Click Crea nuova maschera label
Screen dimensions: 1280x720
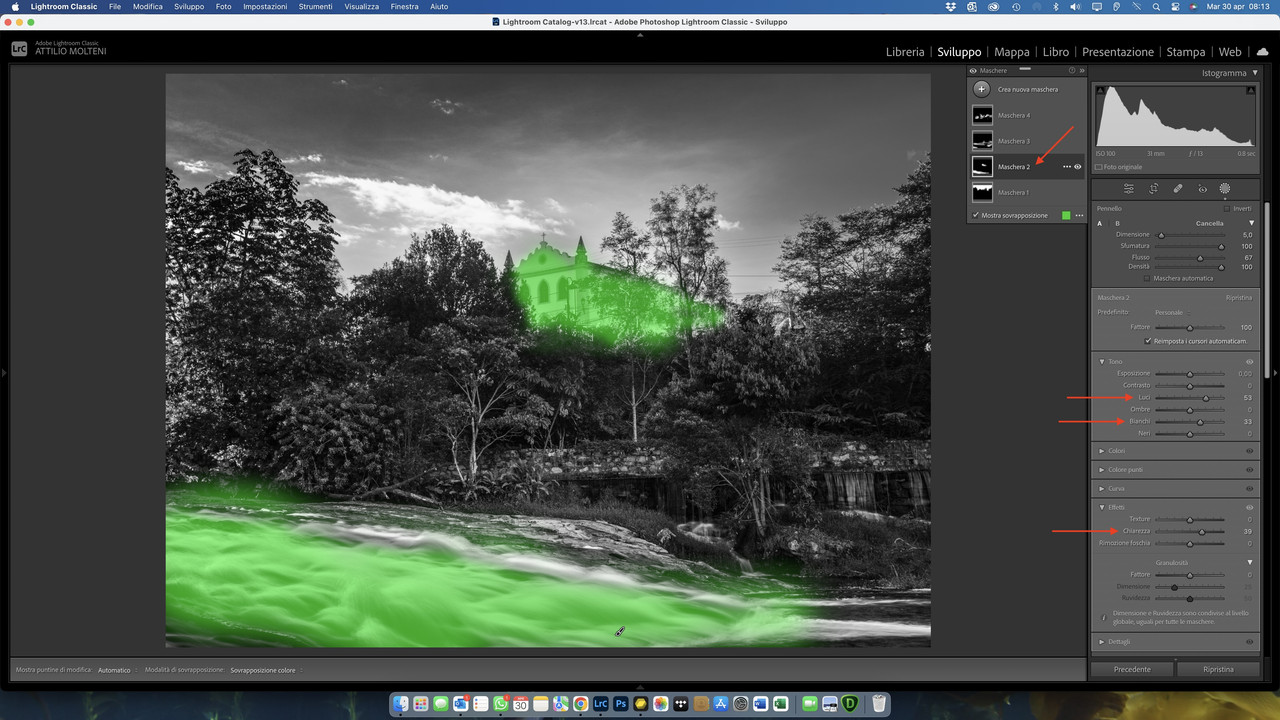(1028, 90)
